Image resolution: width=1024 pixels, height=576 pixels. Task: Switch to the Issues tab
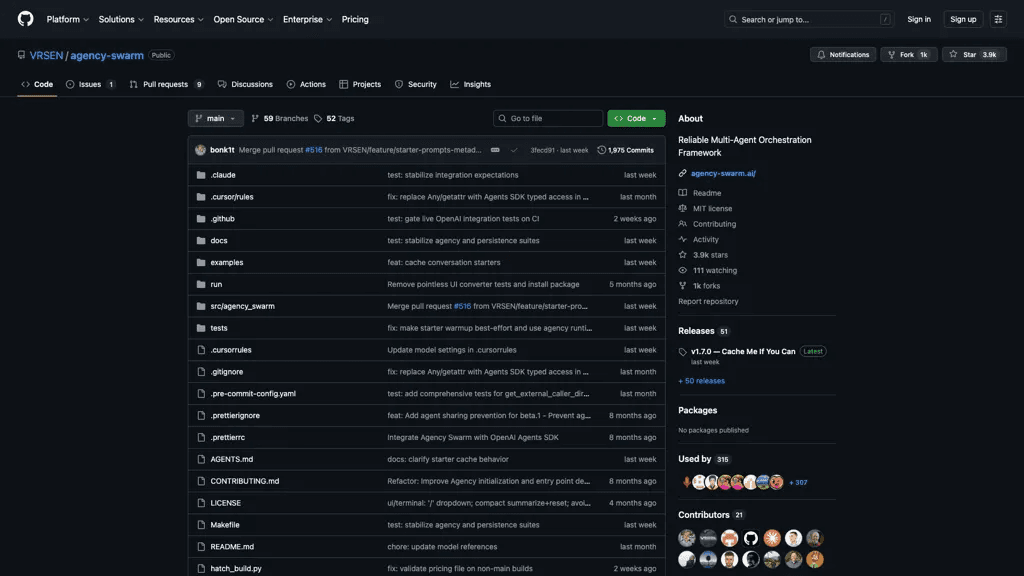click(x=91, y=84)
